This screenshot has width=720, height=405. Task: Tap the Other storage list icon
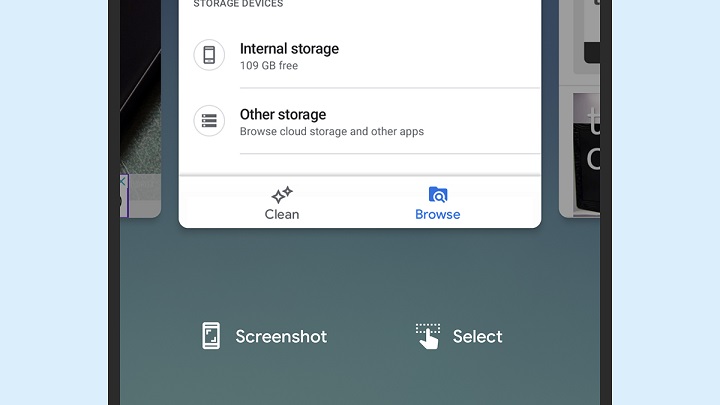(209, 121)
